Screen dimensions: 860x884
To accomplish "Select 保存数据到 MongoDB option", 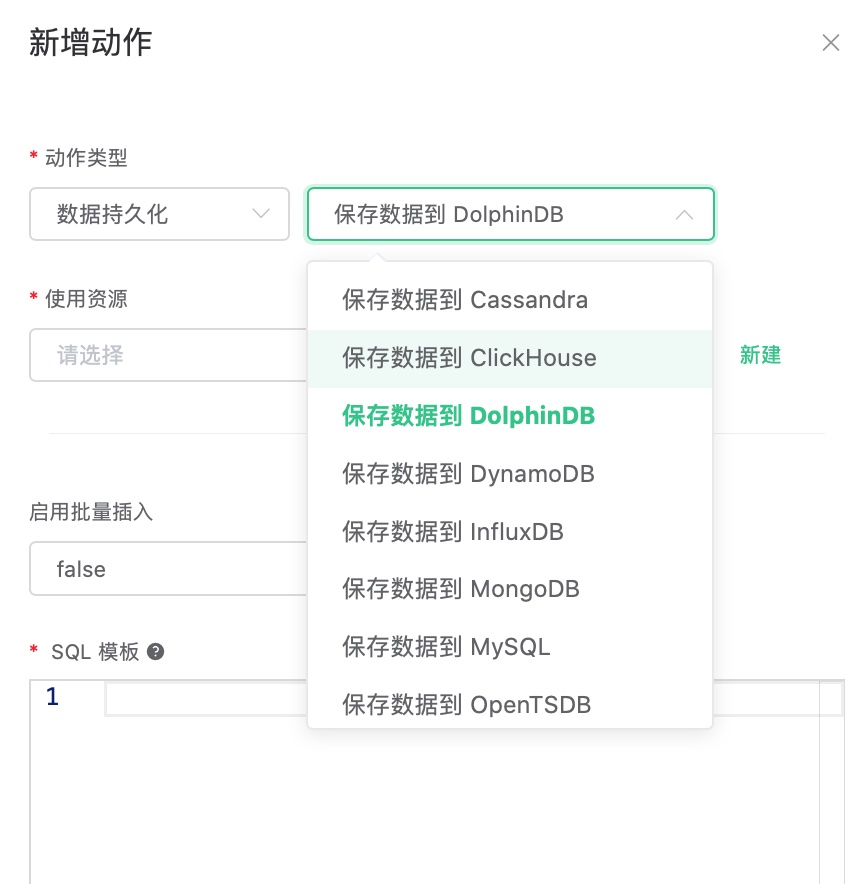I will click(x=461, y=590).
